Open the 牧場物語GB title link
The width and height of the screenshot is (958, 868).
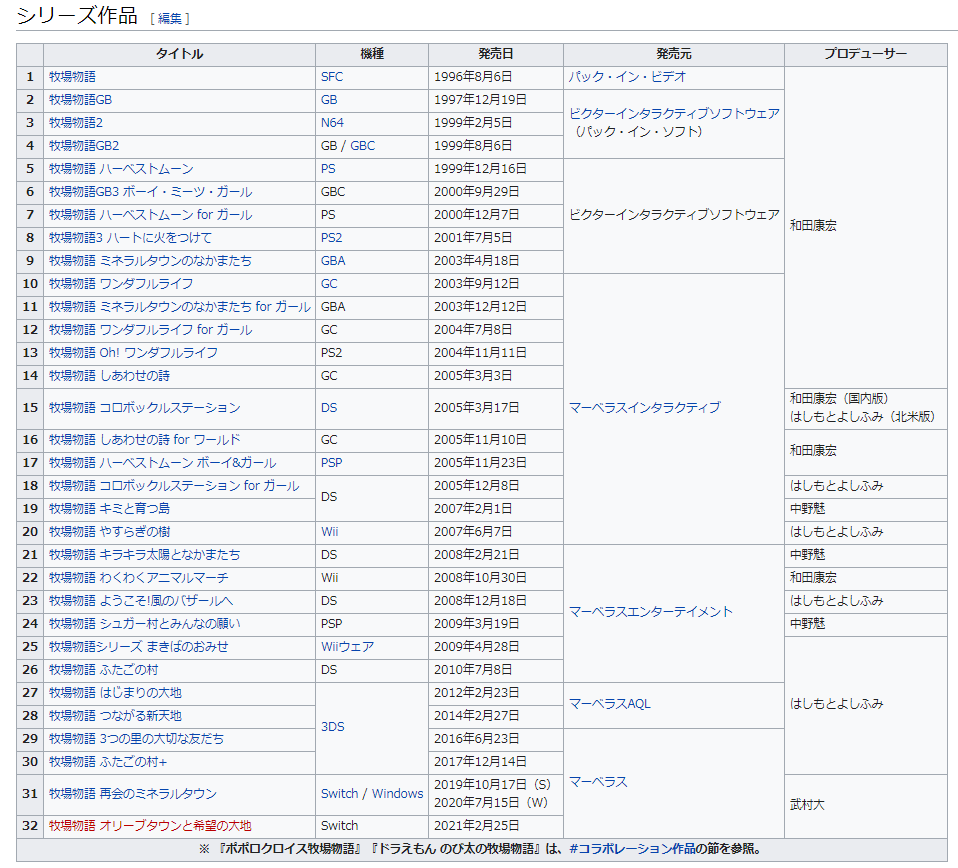tap(80, 100)
